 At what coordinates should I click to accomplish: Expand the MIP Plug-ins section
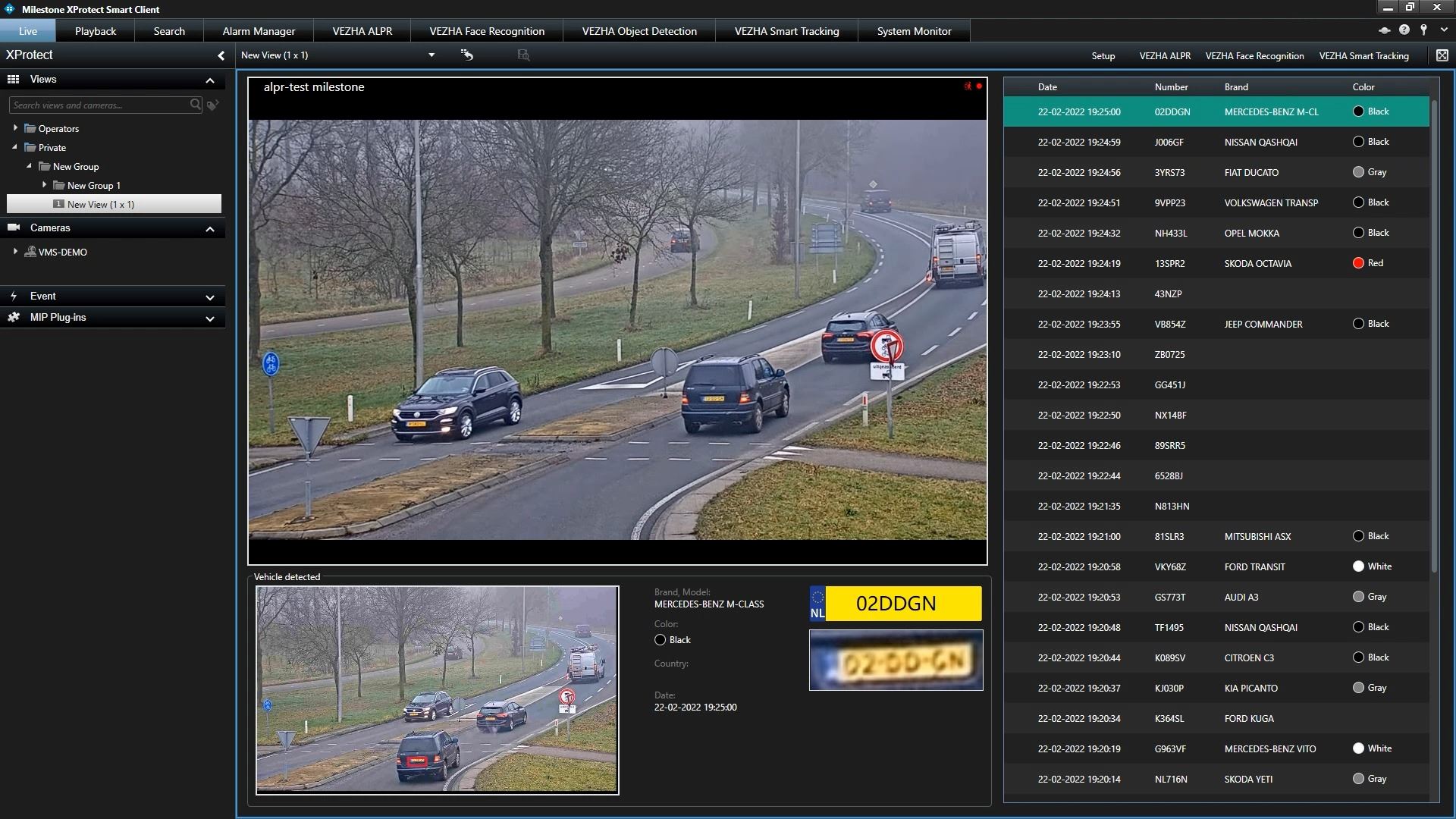coord(210,318)
